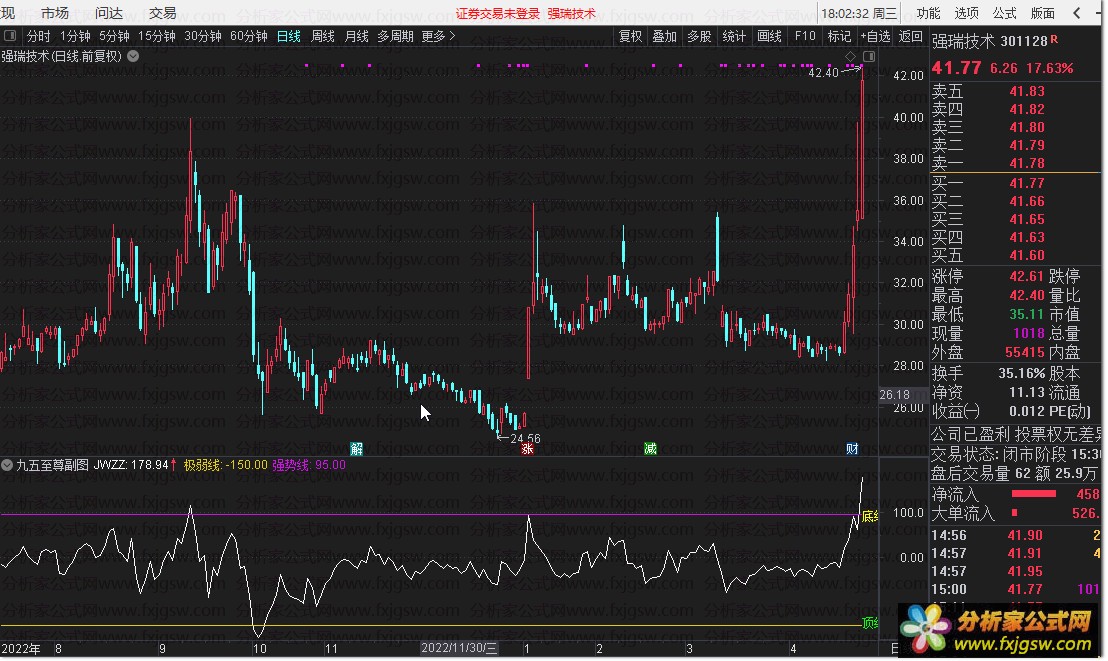This screenshot has width=1108, height=661.
Task: Click the window layout icon beside the diamond
Action: (x=869, y=56)
